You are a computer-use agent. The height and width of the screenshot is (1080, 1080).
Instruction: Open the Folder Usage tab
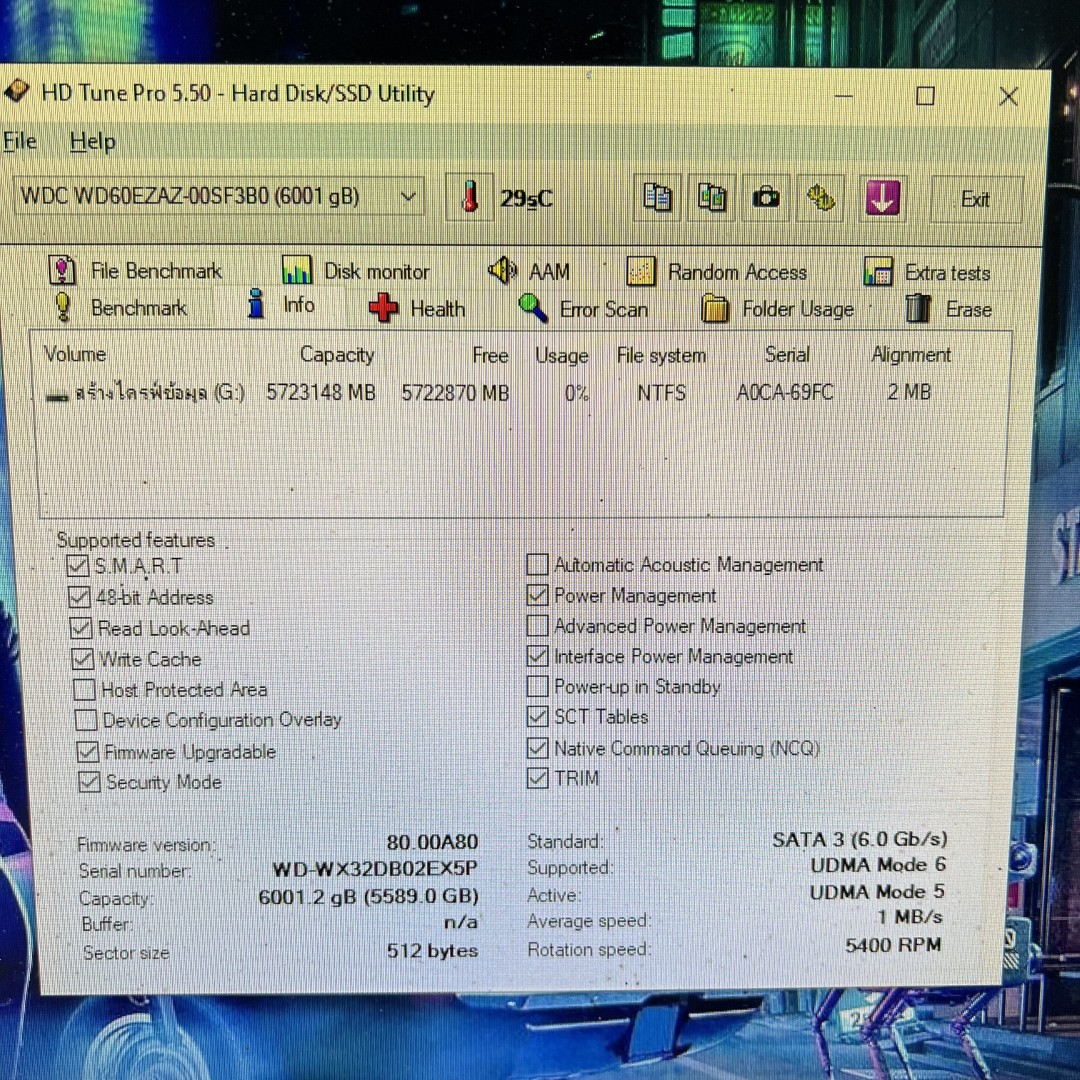click(x=778, y=310)
